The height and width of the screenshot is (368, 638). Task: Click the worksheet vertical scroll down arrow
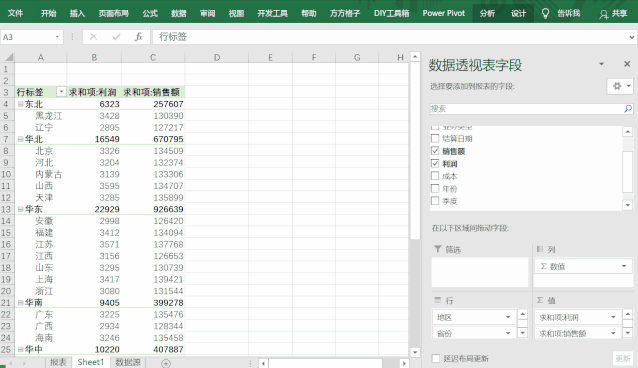point(415,352)
